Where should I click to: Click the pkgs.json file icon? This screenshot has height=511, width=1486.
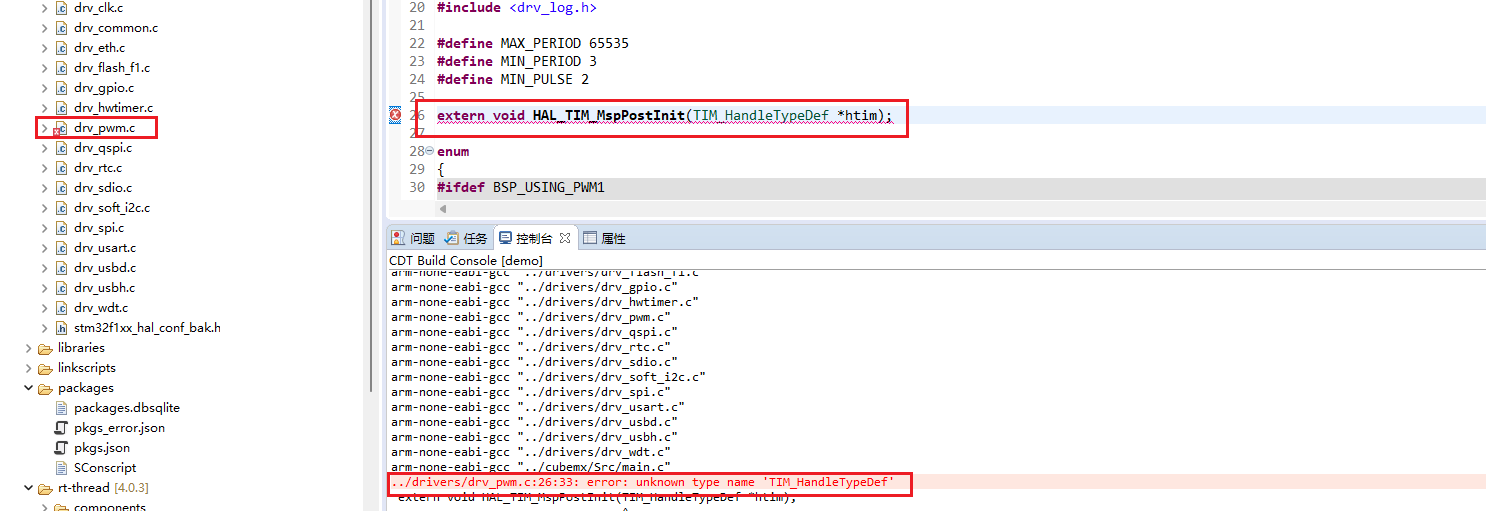tap(61, 448)
